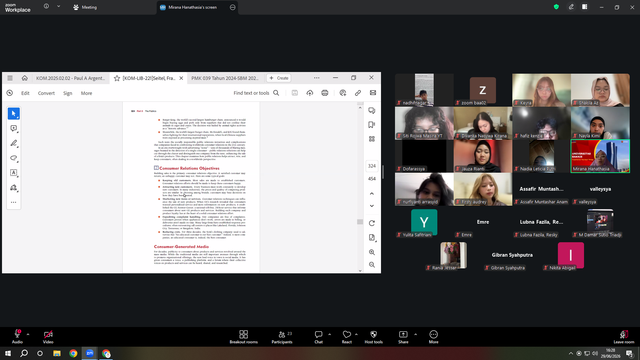Image resolution: width=640 pixels, height=360 pixels.
Task: Click the page number field showing 324
Action: (x=372, y=166)
